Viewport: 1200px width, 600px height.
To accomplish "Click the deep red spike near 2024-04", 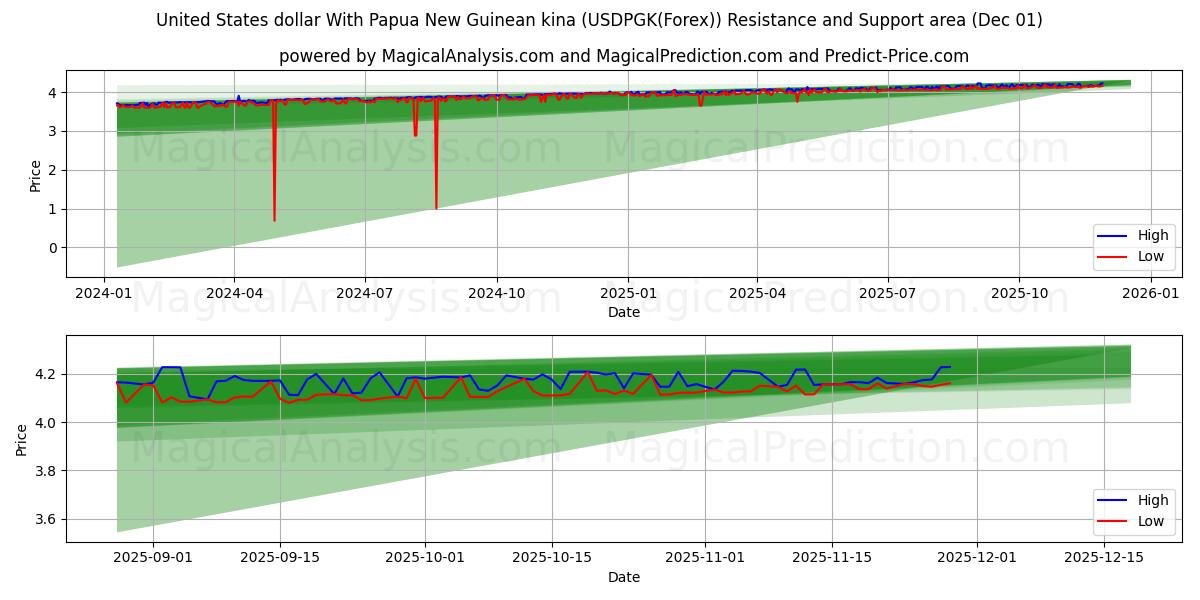I will tap(274, 170).
